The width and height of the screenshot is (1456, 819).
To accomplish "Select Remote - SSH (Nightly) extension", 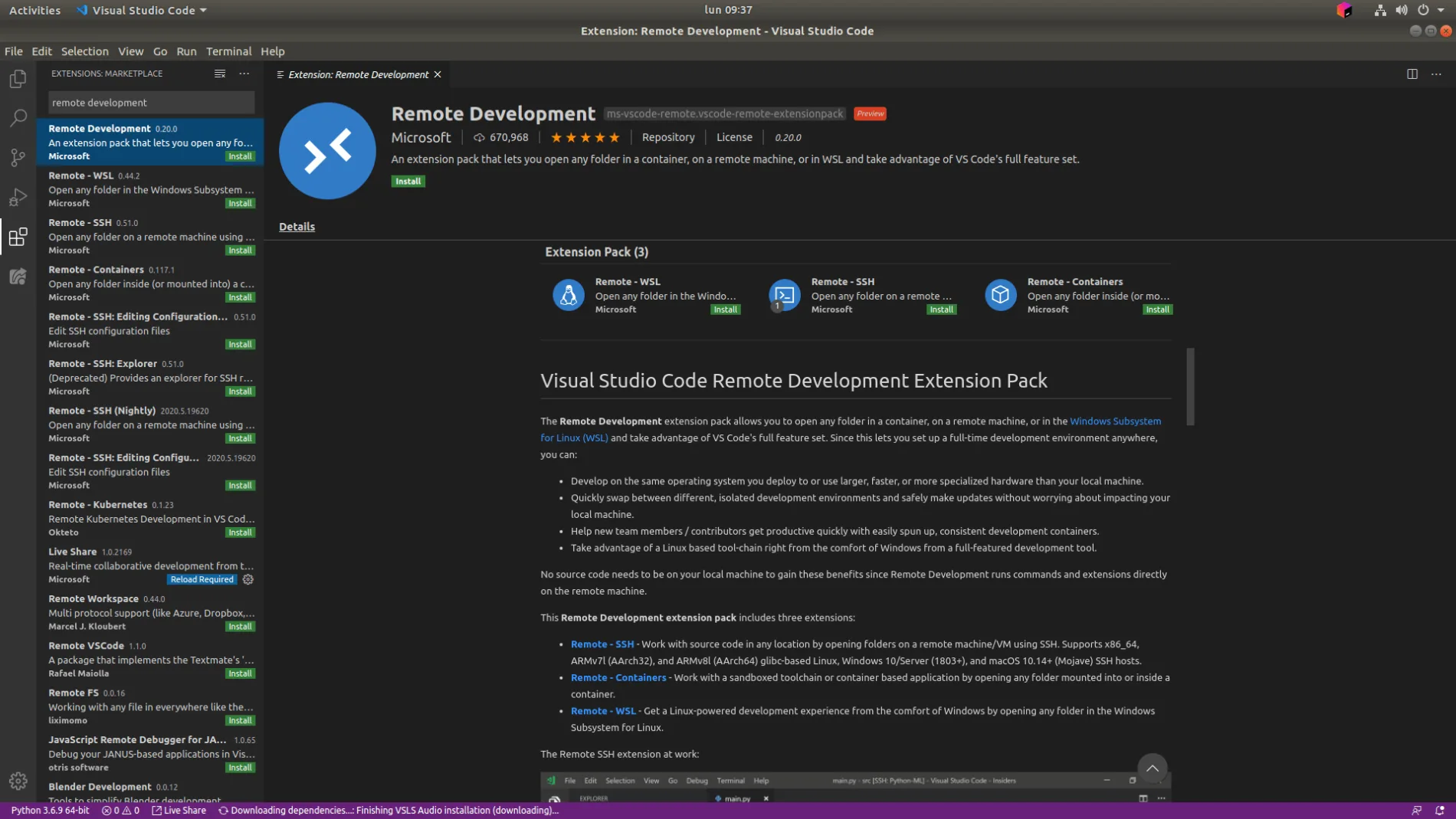I will (151, 424).
